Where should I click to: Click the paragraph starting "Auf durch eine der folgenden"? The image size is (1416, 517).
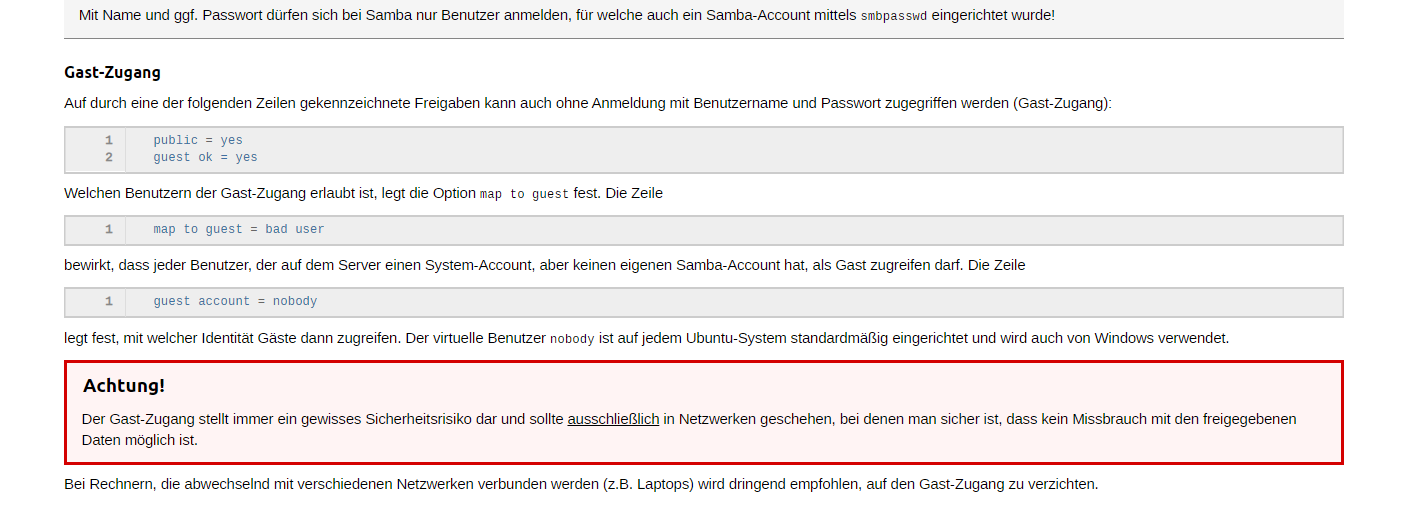[x=588, y=103]
